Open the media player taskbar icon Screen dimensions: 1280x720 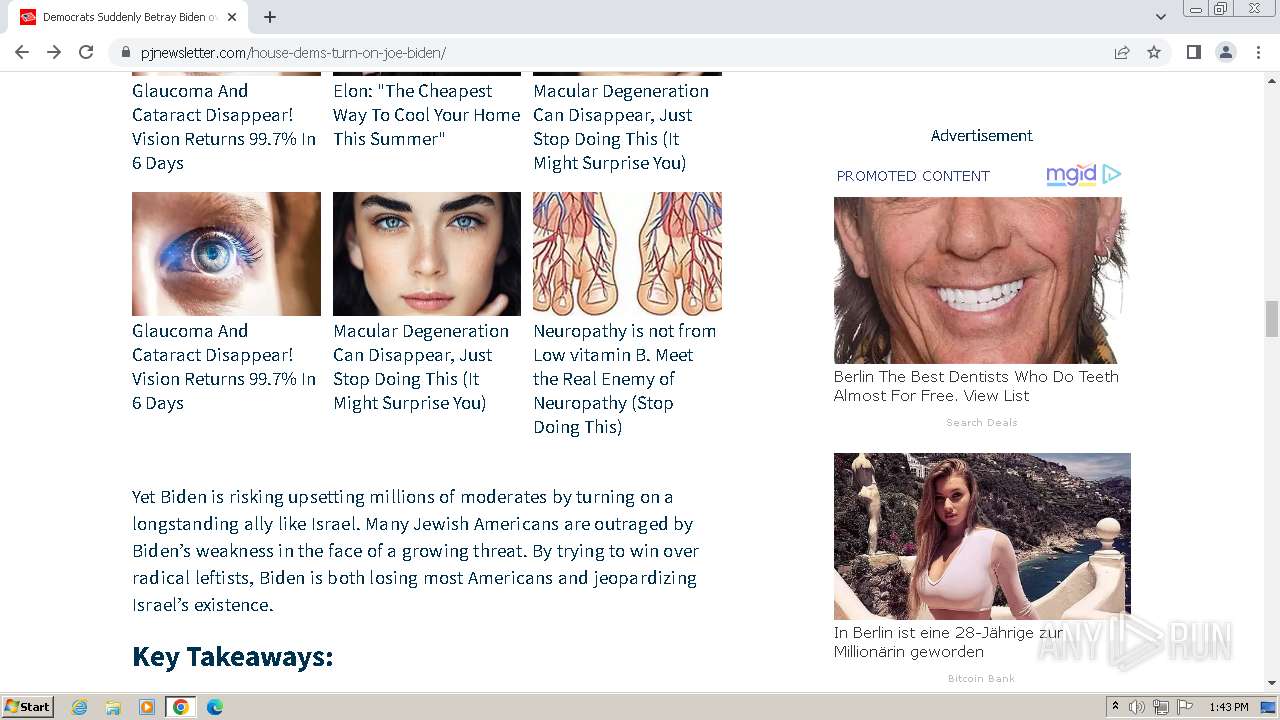147,707
